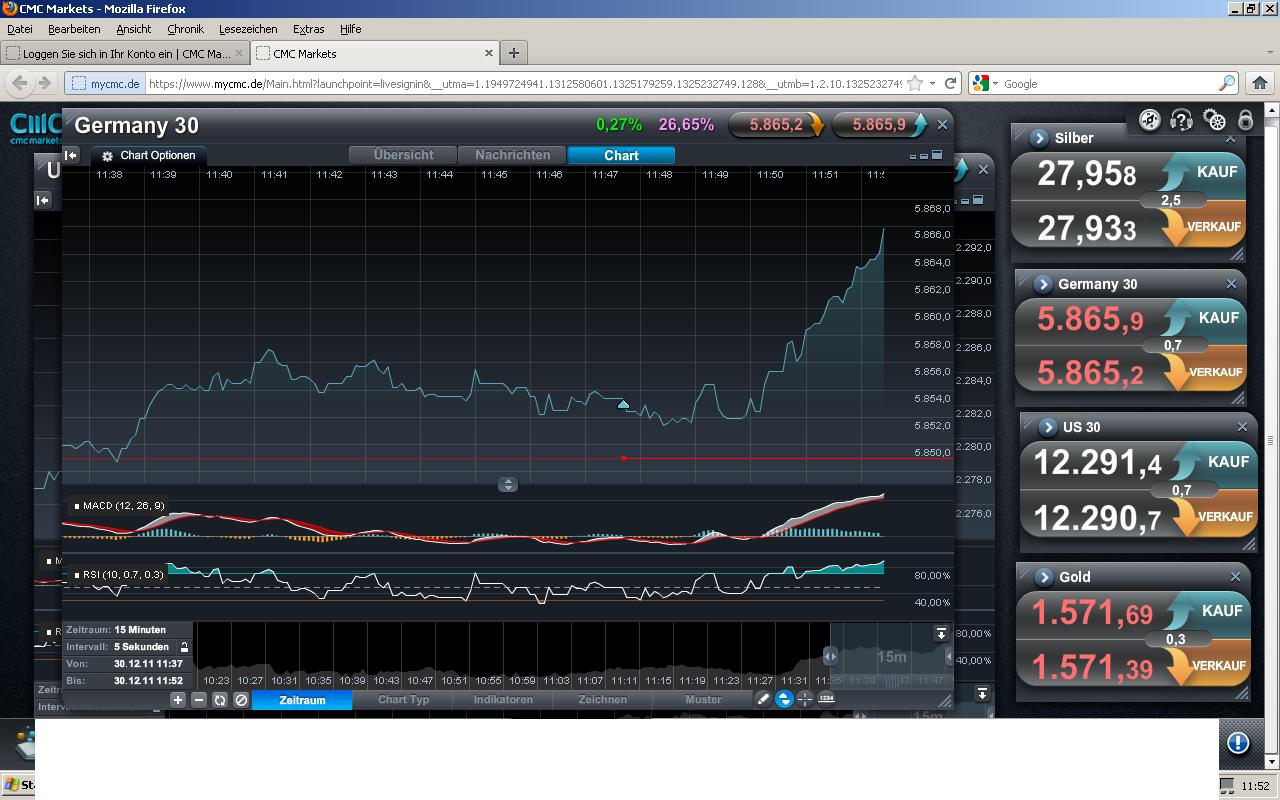Open the Zeitraum toolbar tab
The image size is (1280, 800).
302,700
